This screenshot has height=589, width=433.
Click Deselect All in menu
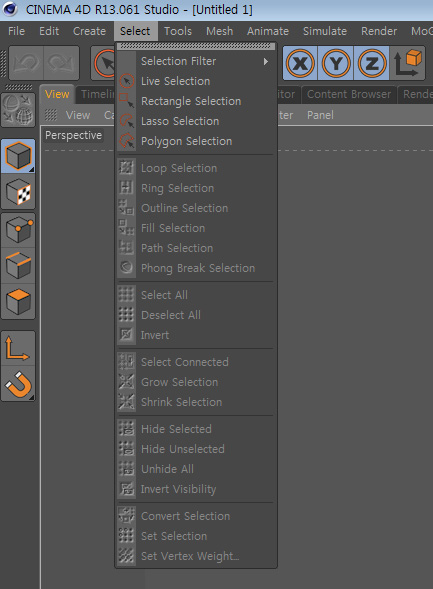pos(196,315)
